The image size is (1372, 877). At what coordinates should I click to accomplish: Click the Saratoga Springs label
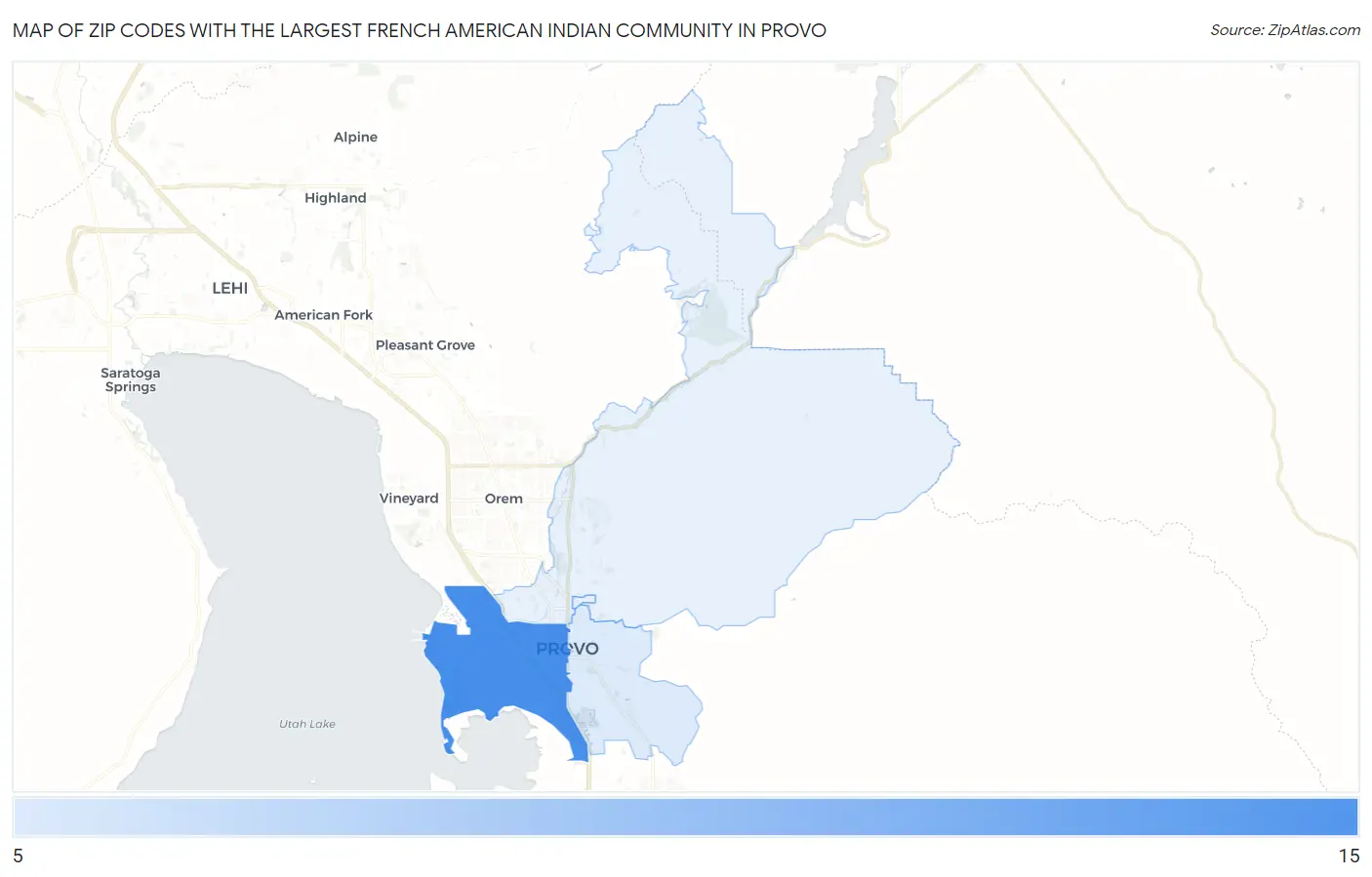click(x=131, y=379)
